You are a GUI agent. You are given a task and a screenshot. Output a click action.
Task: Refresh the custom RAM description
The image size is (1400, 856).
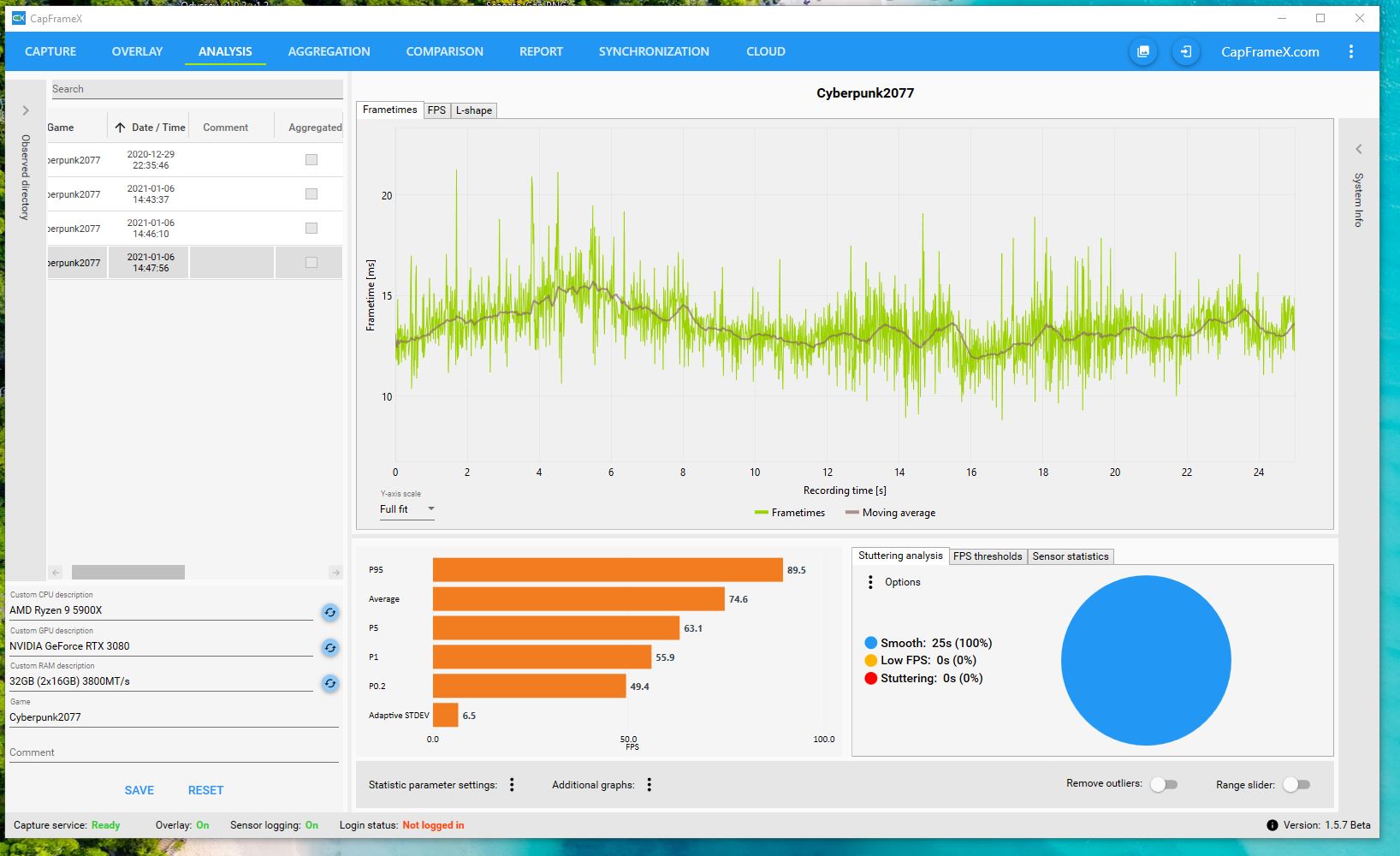point(329,683)
